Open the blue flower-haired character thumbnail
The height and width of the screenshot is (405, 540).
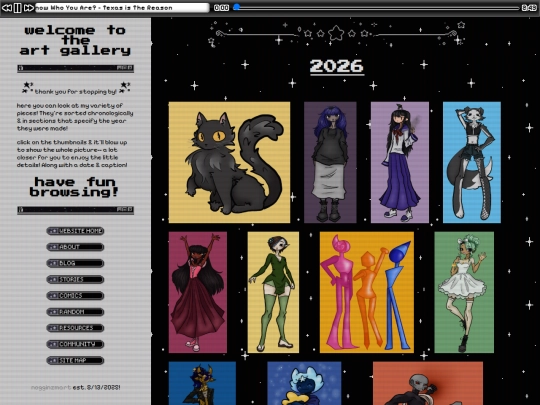[304, 383]
